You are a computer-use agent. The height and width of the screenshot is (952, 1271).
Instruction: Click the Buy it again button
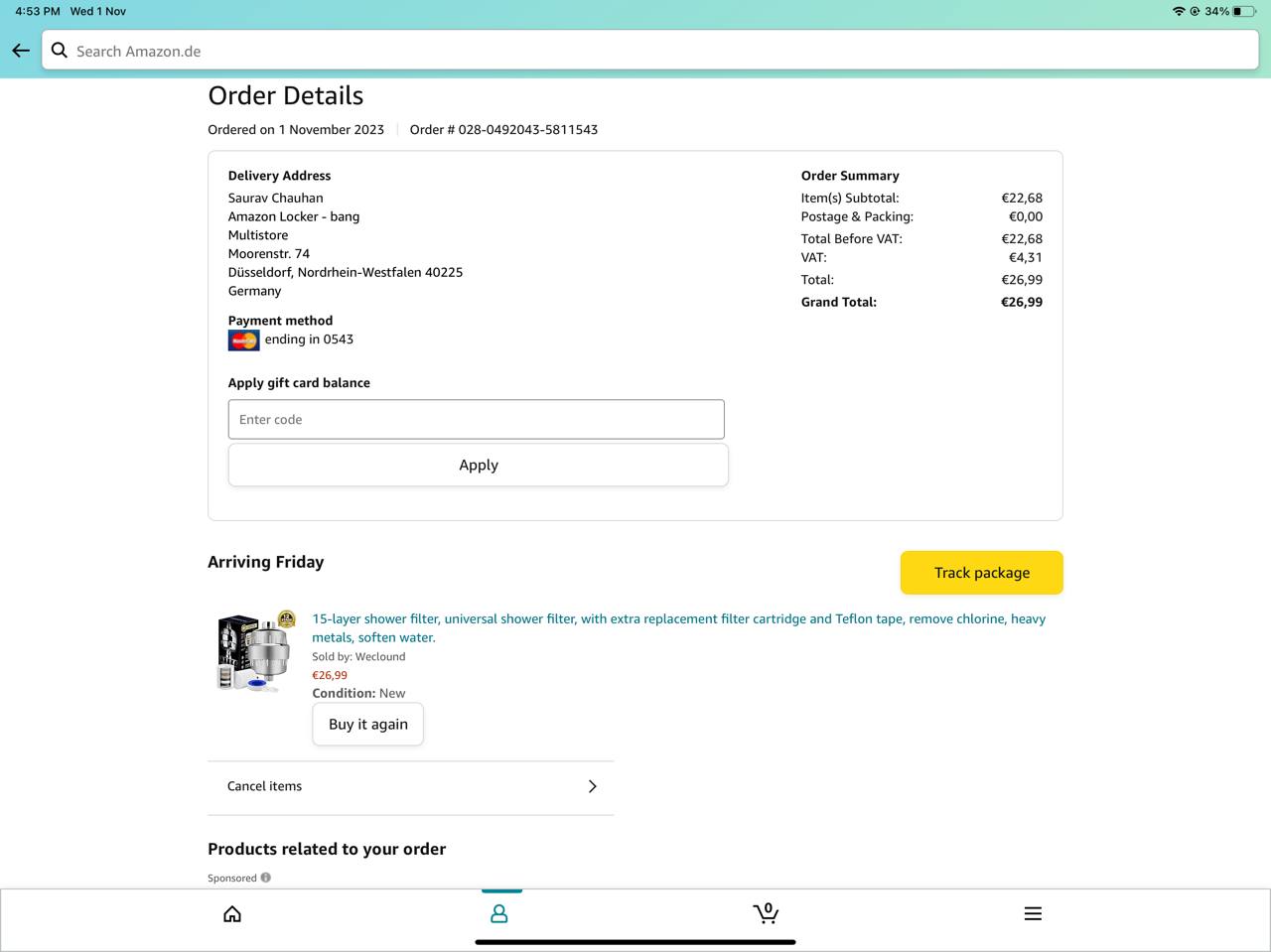[x=368, y=725]
